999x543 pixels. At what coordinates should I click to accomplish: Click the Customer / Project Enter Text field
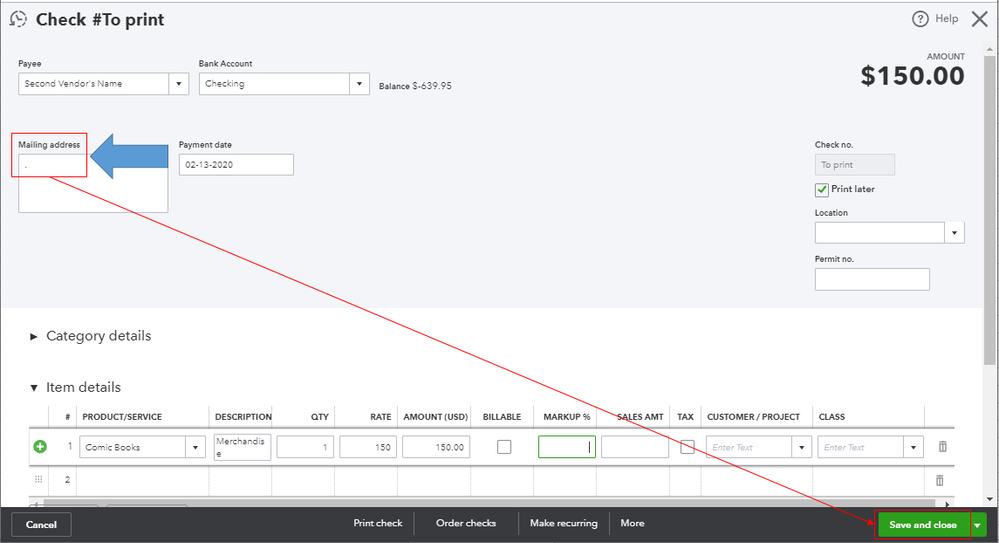coord(749,447)
